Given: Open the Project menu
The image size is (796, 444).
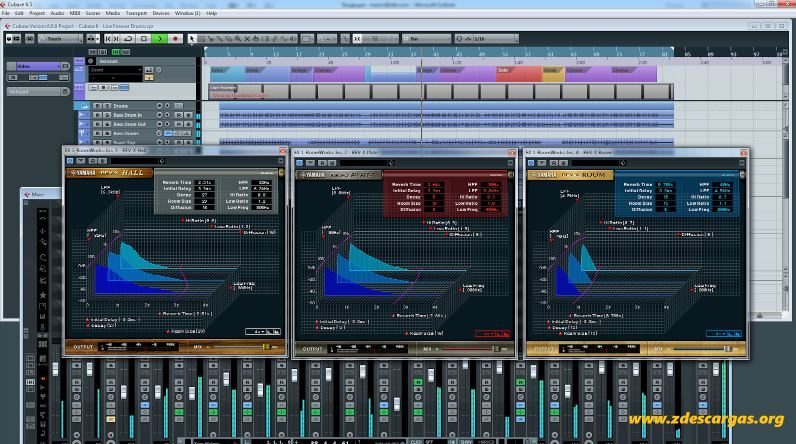Looking at the screenshot, I should click(37, 13).
